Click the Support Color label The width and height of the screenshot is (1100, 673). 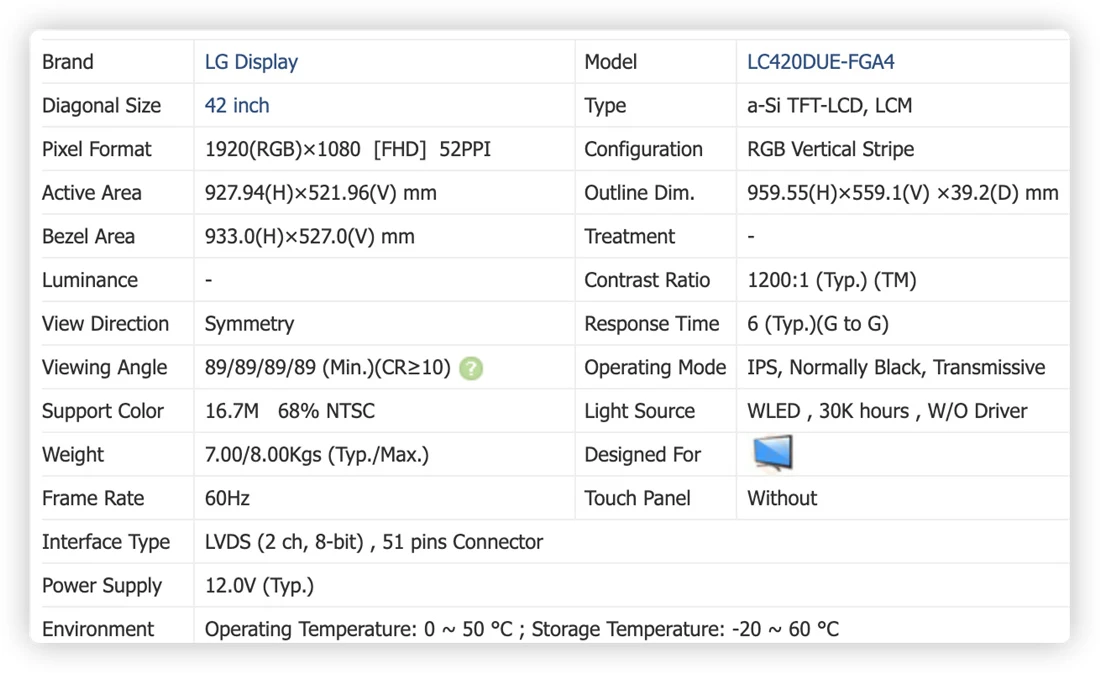pyautogui.click(x=102, y=411)
